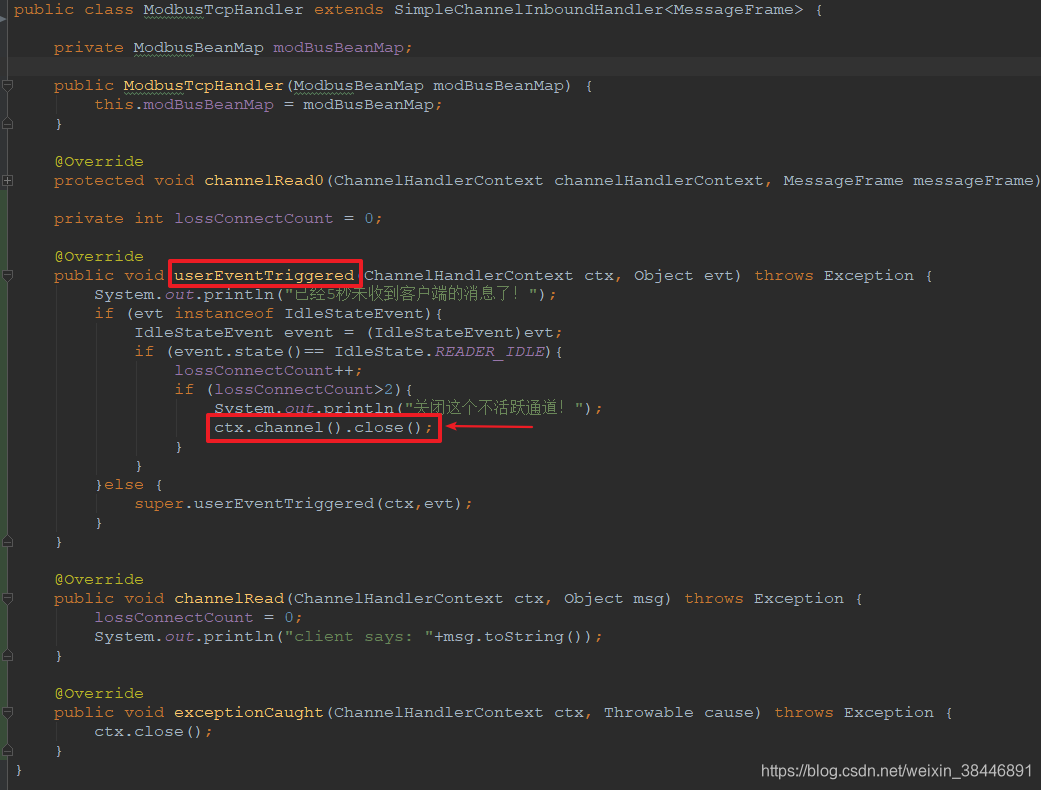
Task: Click MessageFrame generic type in the class declaration
Action: (734, 10)
